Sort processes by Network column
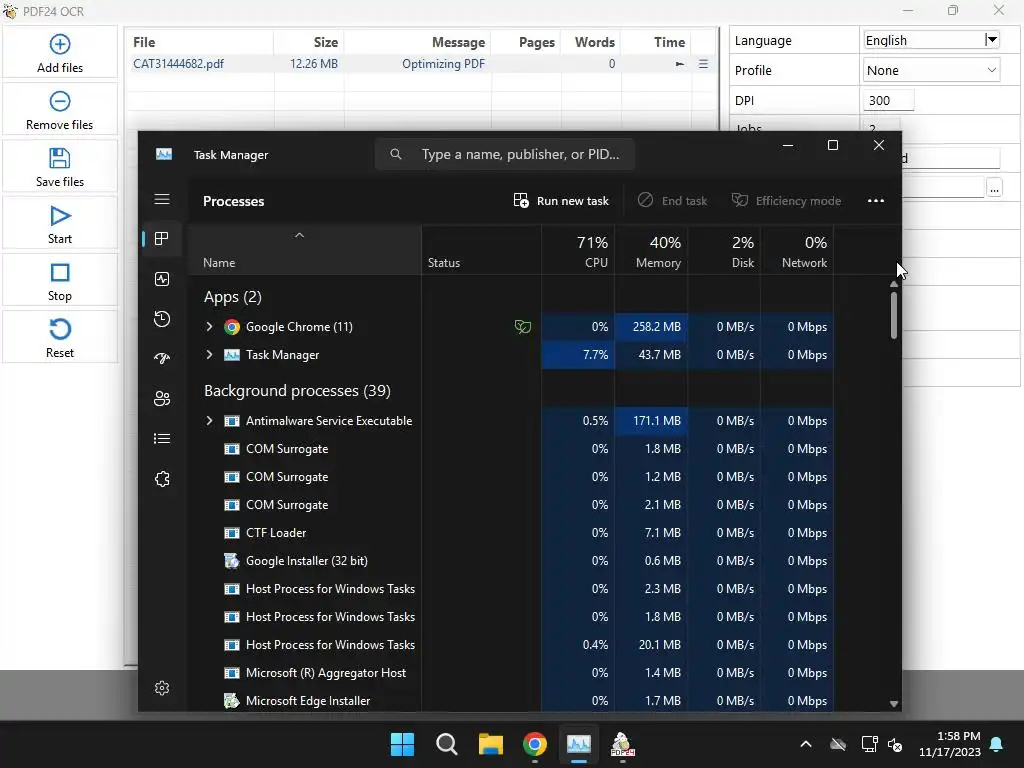Viewport: 1024px width, 768px height. pyautogui.click(x=797, y=252)
